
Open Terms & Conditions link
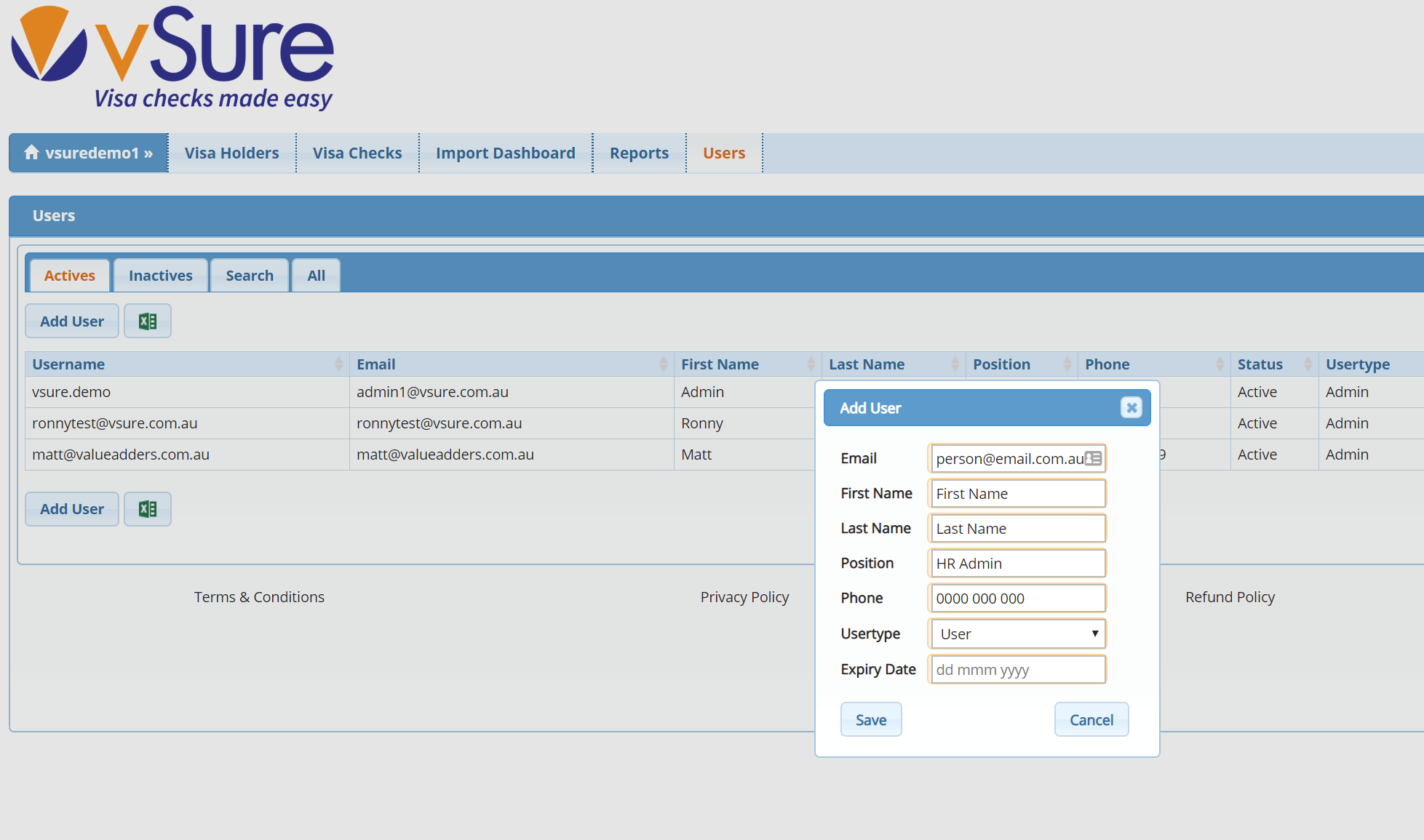tap(259, 596)
